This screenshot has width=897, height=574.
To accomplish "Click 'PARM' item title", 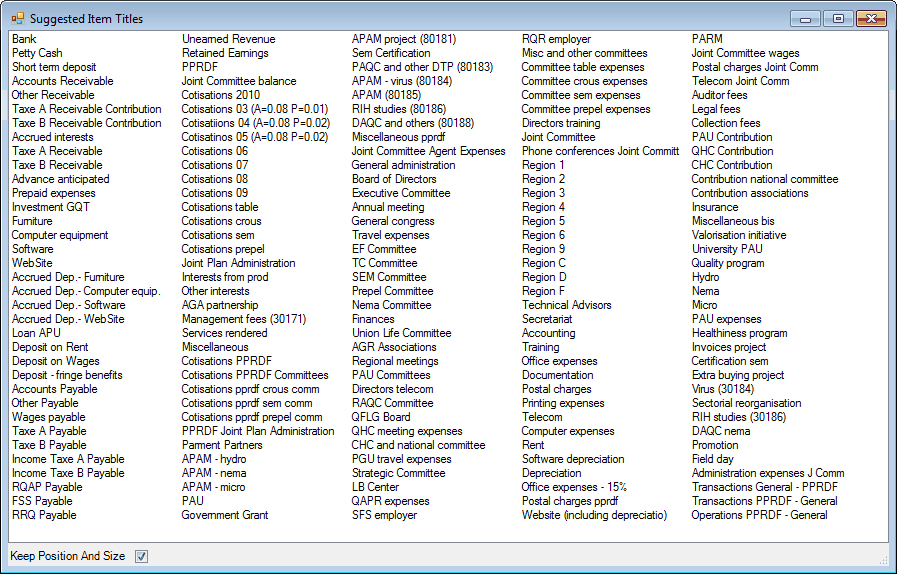I will click(707, 39).
